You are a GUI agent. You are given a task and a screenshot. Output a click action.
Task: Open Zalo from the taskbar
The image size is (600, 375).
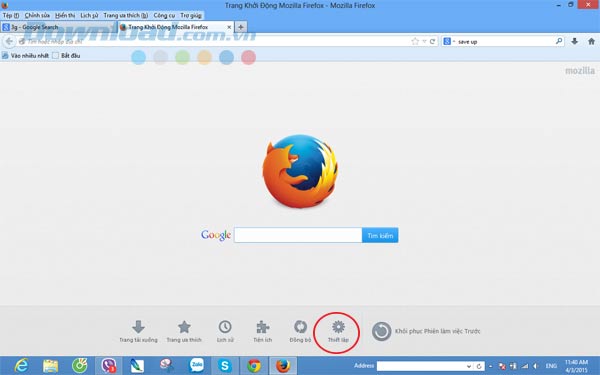coord(197,365)
